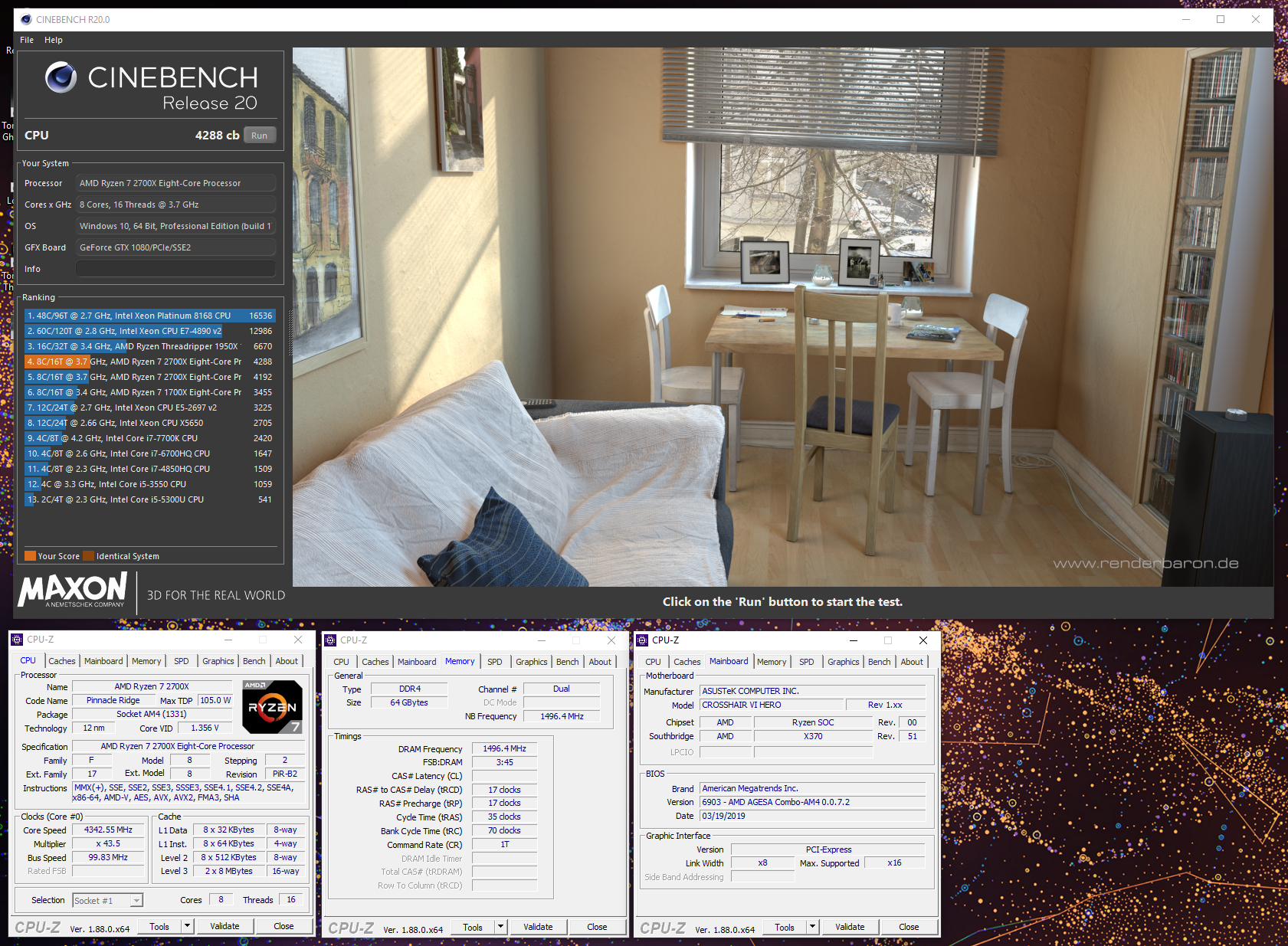Open Bench tab in left CPU-Z window

click(x=254, y=661)
